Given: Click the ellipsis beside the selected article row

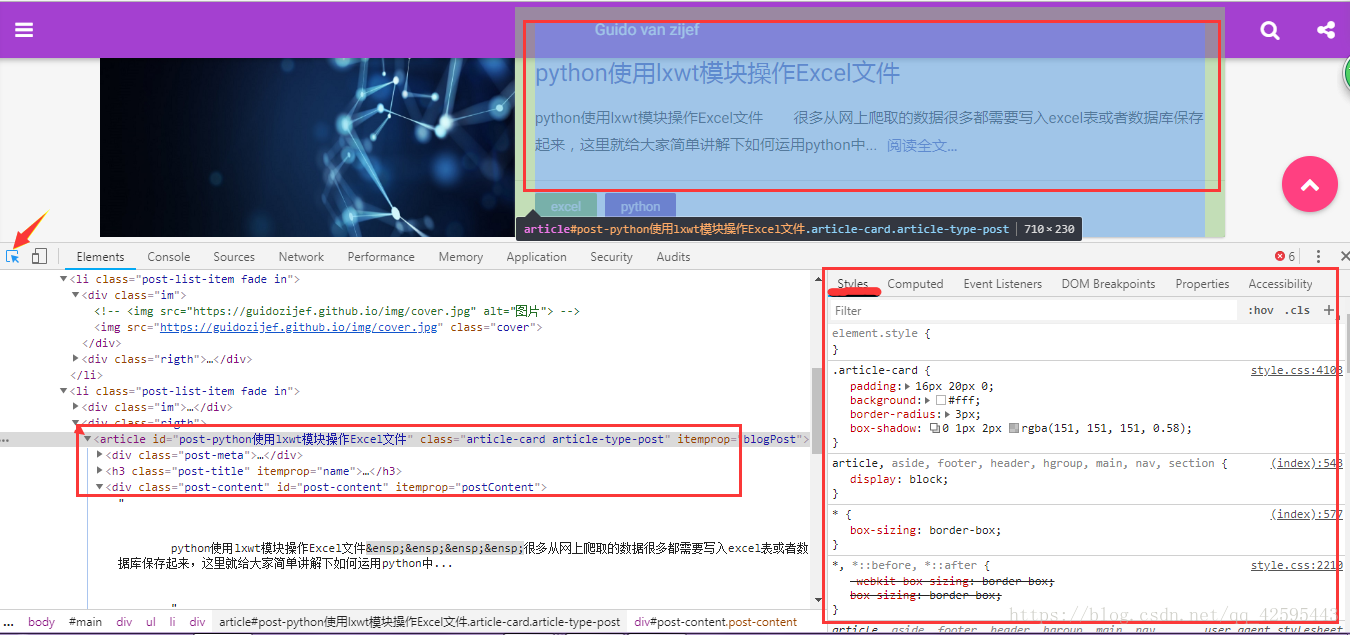Looking at the screenshot, I should coord(6,440).
